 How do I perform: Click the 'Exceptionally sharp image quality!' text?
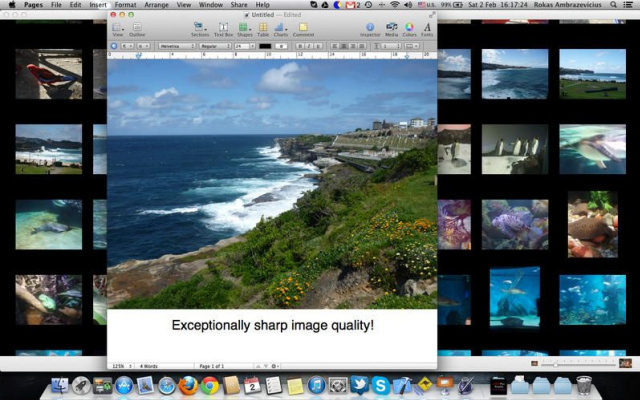click(x=272, y=325)
